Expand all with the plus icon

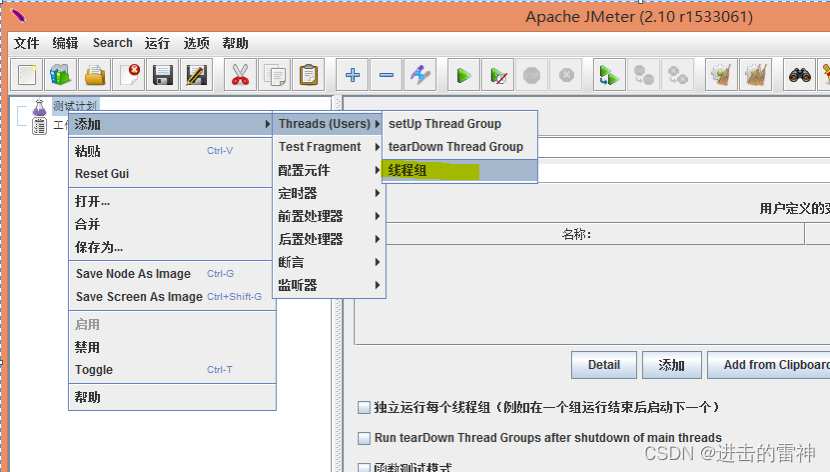coord(353,75)
